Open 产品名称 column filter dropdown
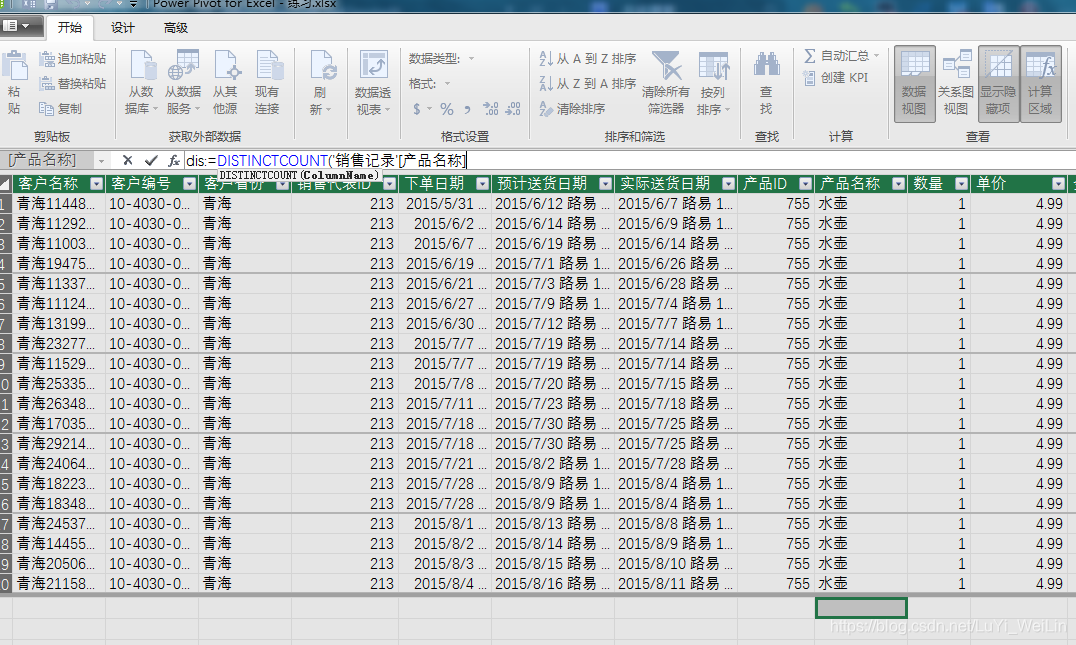This screenshot has width=1076, height=645. pos(898,184)
